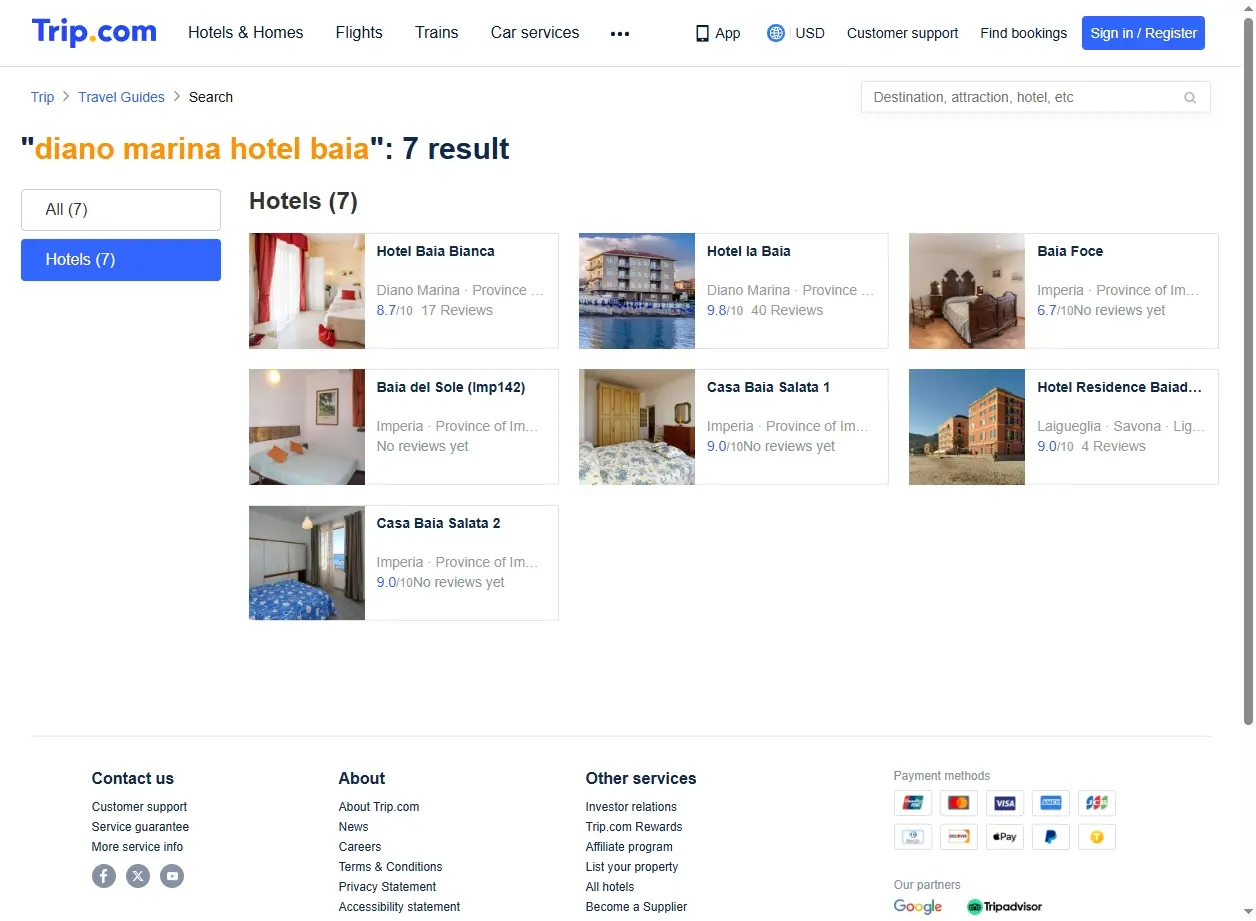This screenshot has height=921, width=1256.
Task: Select the Hotels (7) filter tab
Action: tap(121, 260)
